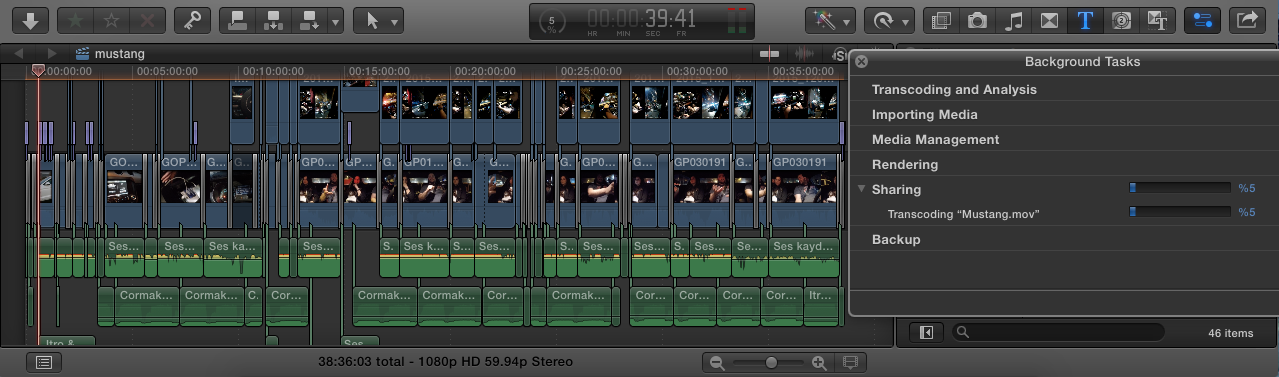Image resolution: width=1279 pixels, height=377 pixels.
Task: Open the Effects Browser
Action: click(941, 20)
